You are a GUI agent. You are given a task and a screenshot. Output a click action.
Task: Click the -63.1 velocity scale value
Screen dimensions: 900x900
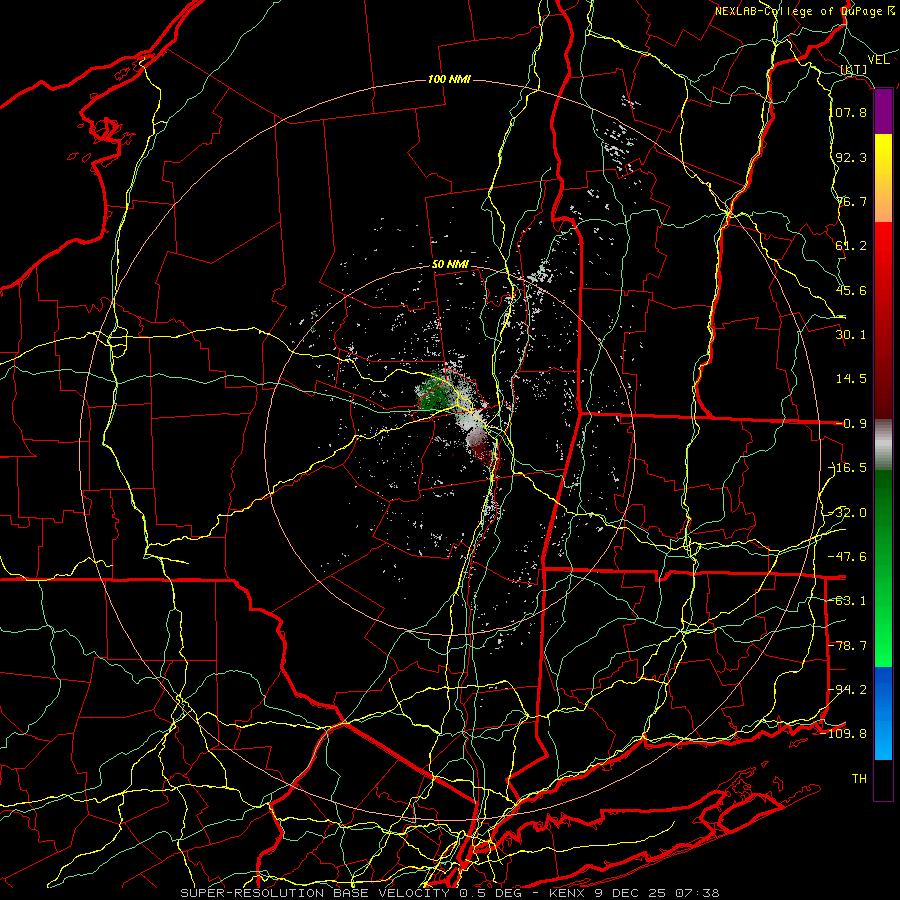pos(848,601)
